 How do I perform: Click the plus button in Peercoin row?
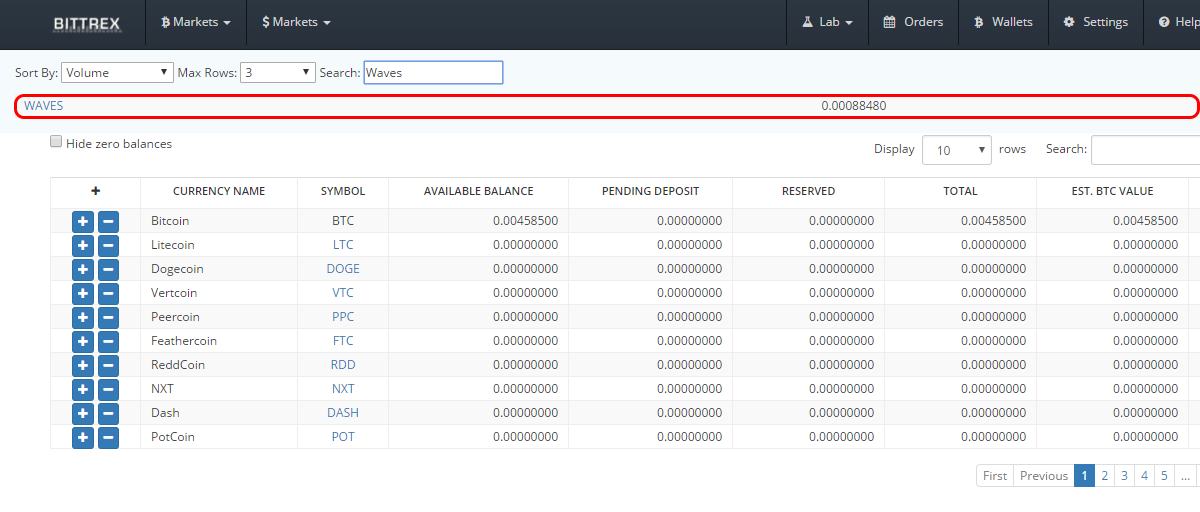(83, 317)
